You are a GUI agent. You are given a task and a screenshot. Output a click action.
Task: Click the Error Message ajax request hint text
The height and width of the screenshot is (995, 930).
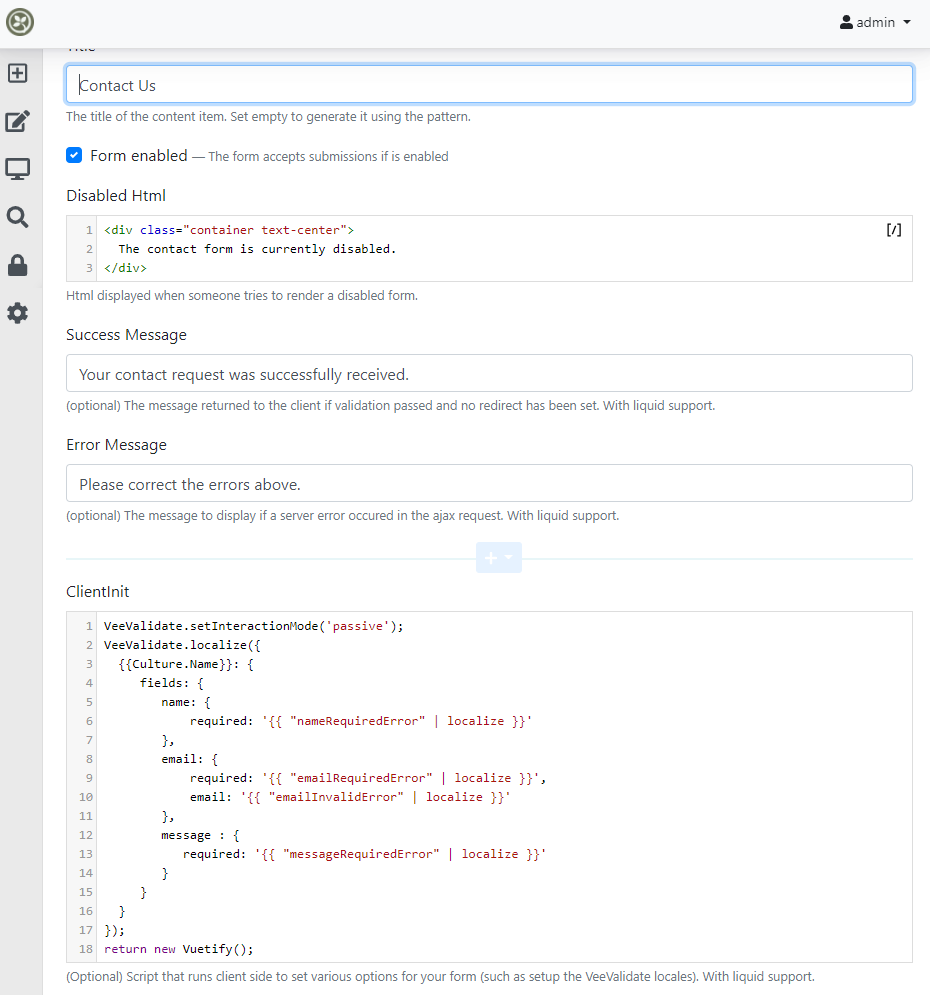tap(343, 515)
